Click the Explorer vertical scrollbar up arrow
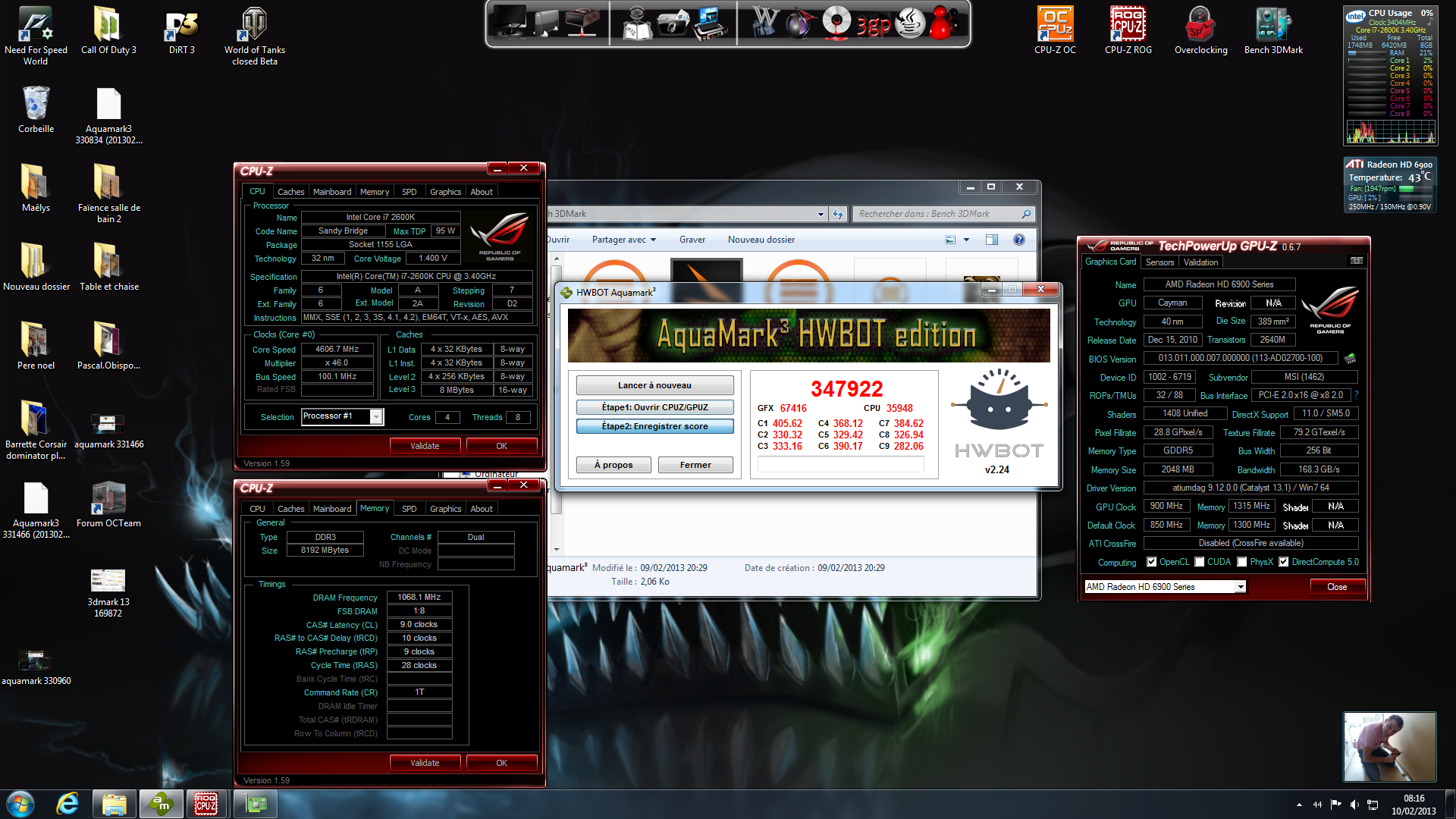The width and height of the screenshot is (1456, 819). (x=557, y=259)
